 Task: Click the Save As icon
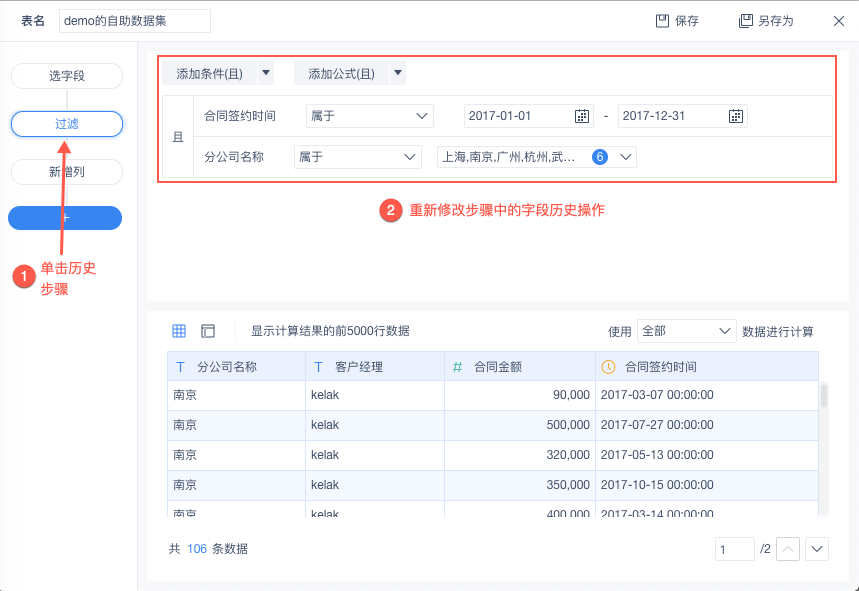point(745,21)
